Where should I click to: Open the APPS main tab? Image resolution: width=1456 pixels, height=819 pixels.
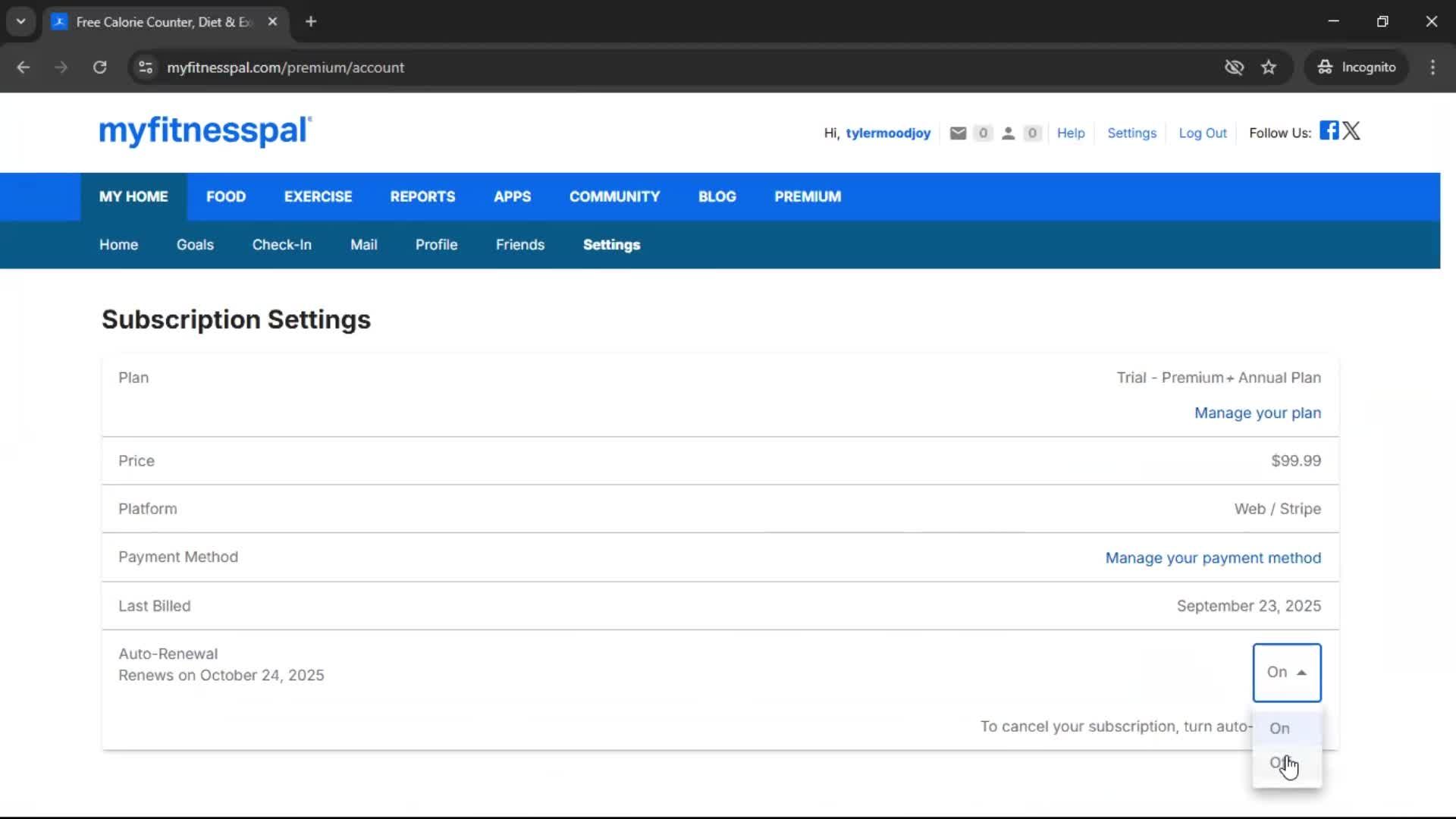(512, 196)
